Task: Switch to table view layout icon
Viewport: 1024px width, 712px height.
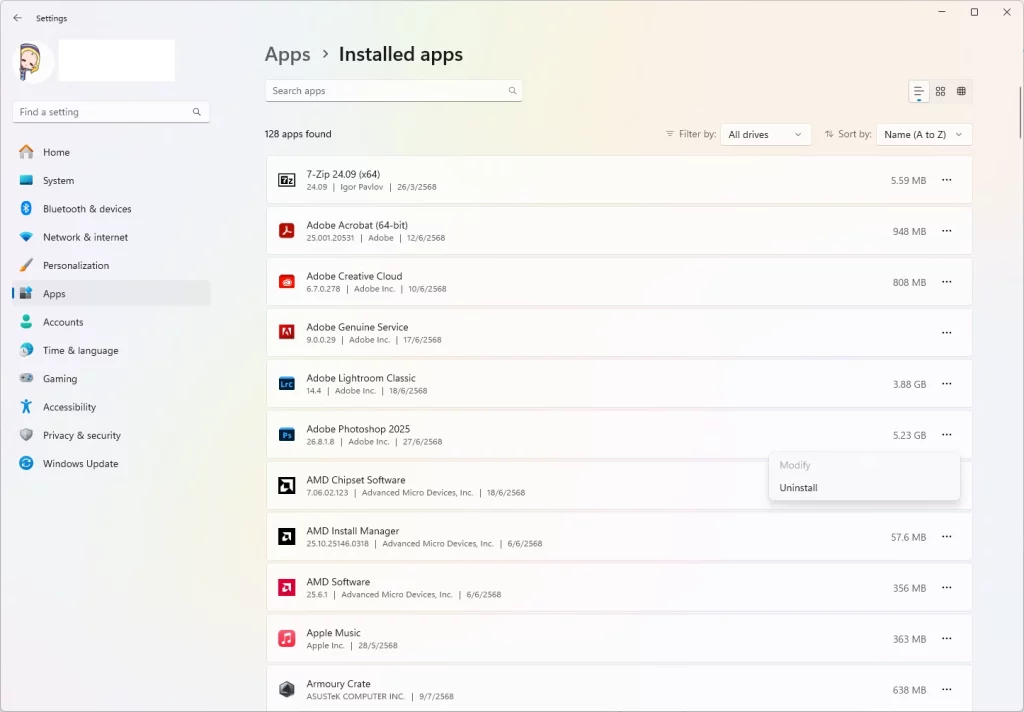Action: pyautogui.click(x=961, y=91)
